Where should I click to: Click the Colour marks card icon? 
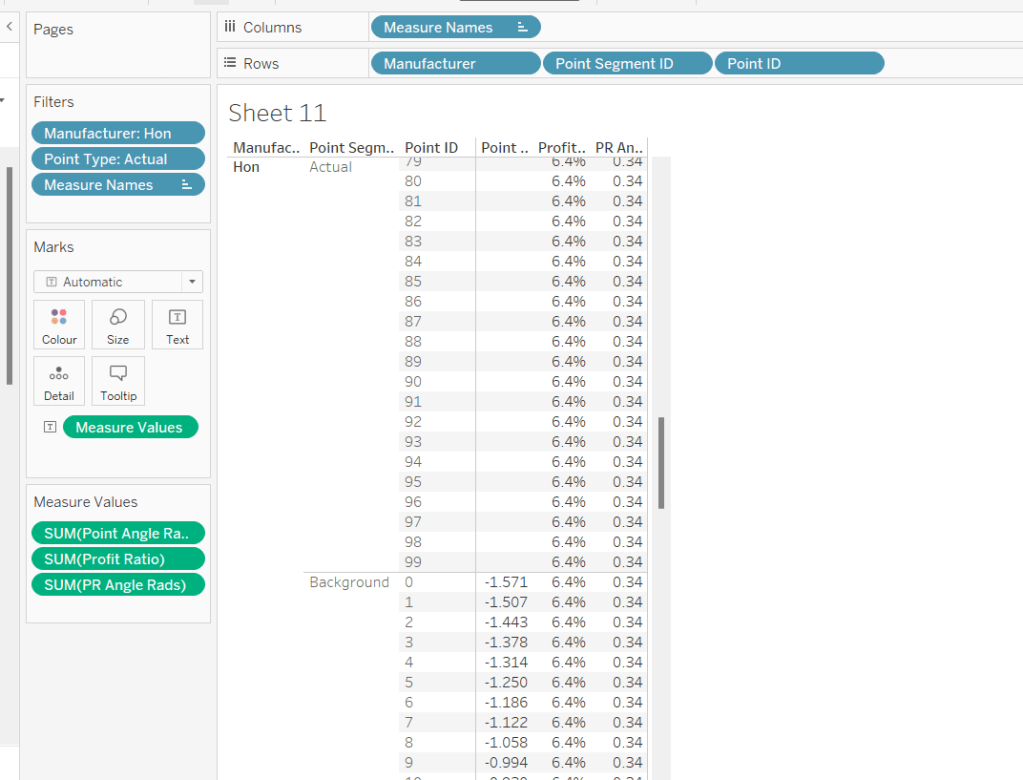[x=59, y=324]
